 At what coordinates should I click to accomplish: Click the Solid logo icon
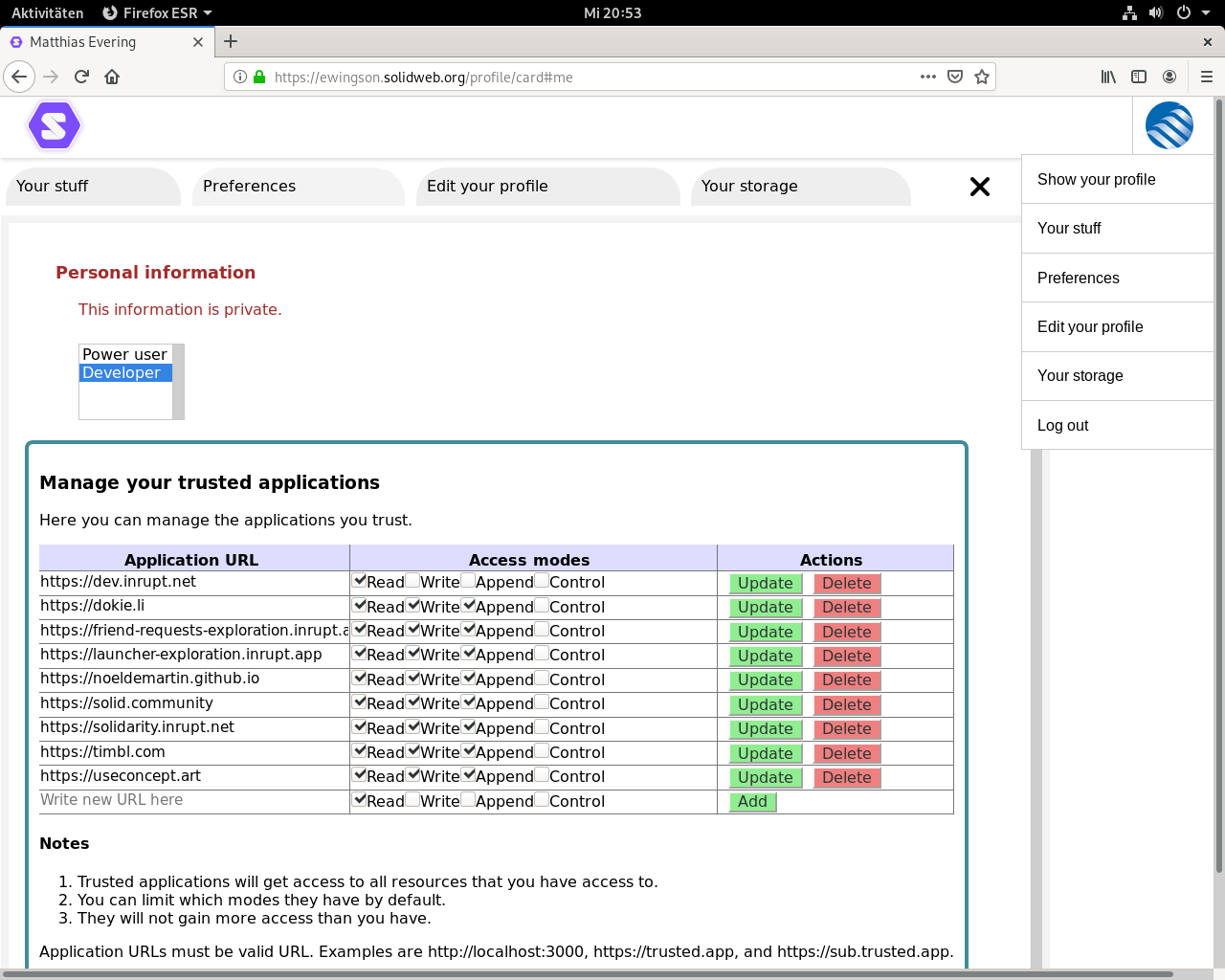point(55,126)
